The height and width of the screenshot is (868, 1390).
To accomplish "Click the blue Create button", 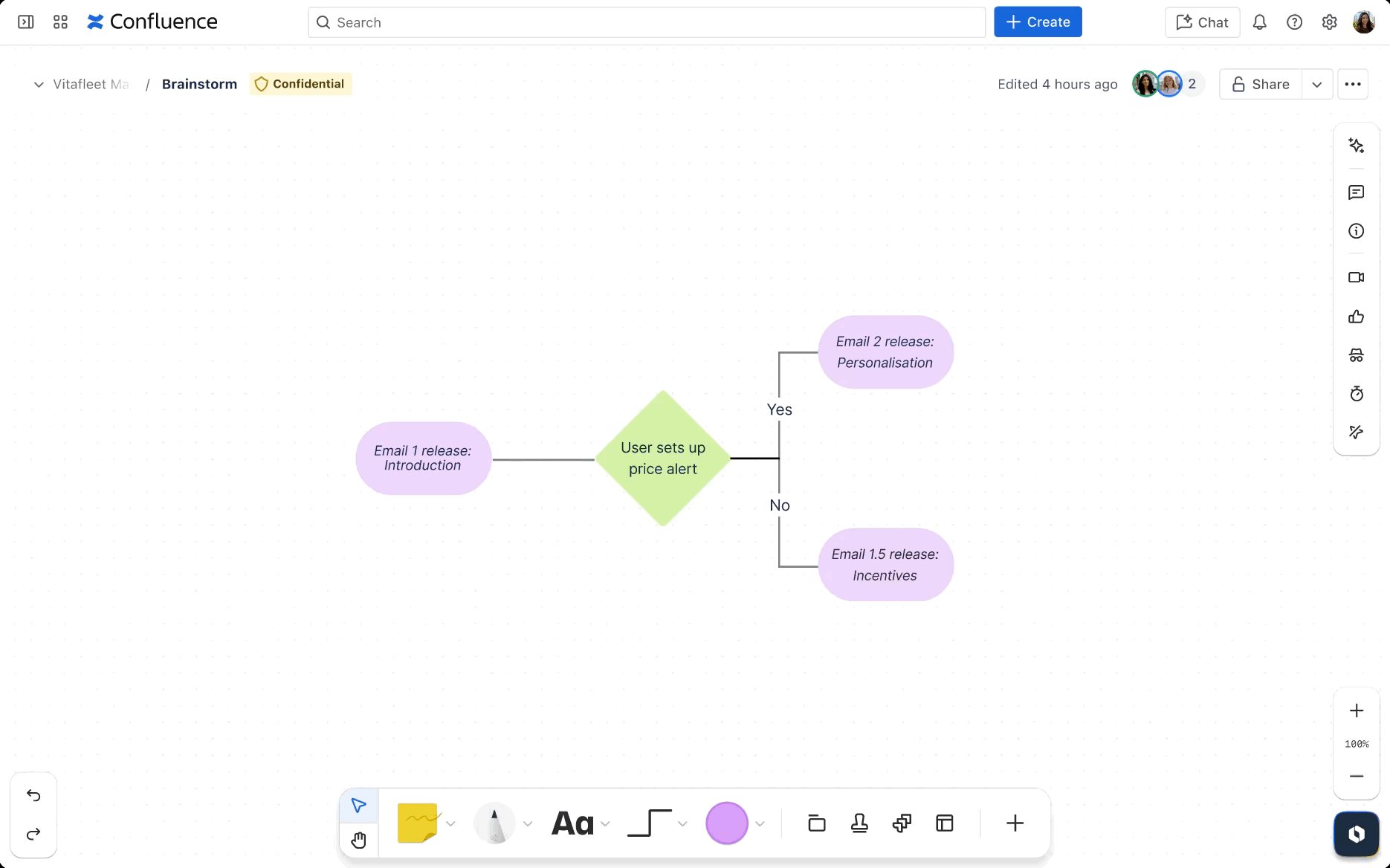I will click(x=1038, y=22).
